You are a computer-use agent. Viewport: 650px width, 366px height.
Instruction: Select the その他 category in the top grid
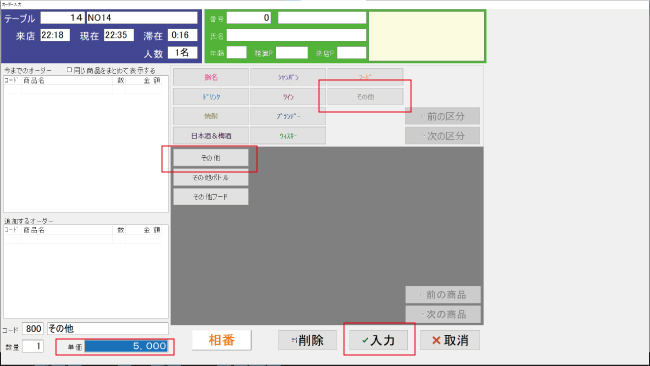(x=365, y=97)
